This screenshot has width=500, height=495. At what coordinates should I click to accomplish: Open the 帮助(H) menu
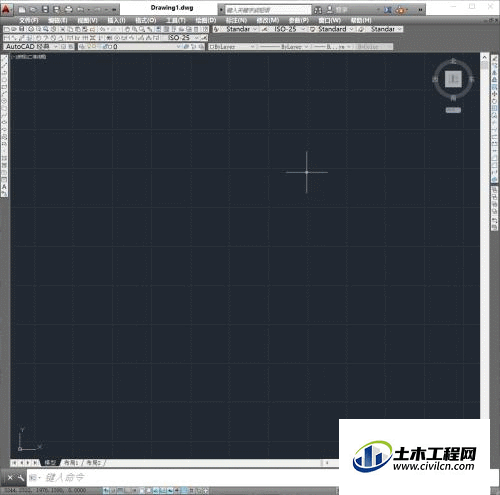[x=361, y=20]
